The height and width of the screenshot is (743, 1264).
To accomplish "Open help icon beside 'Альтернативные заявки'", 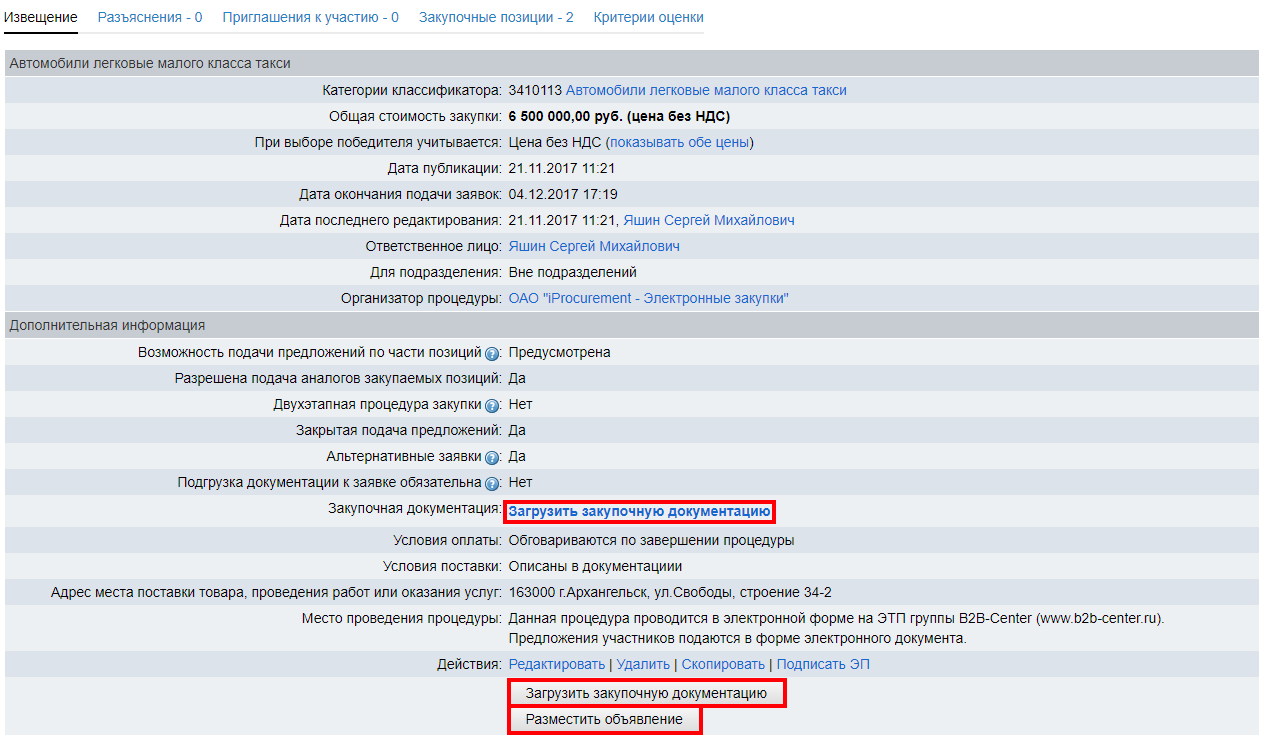I will pyautogui.click(x=492, y=457).
